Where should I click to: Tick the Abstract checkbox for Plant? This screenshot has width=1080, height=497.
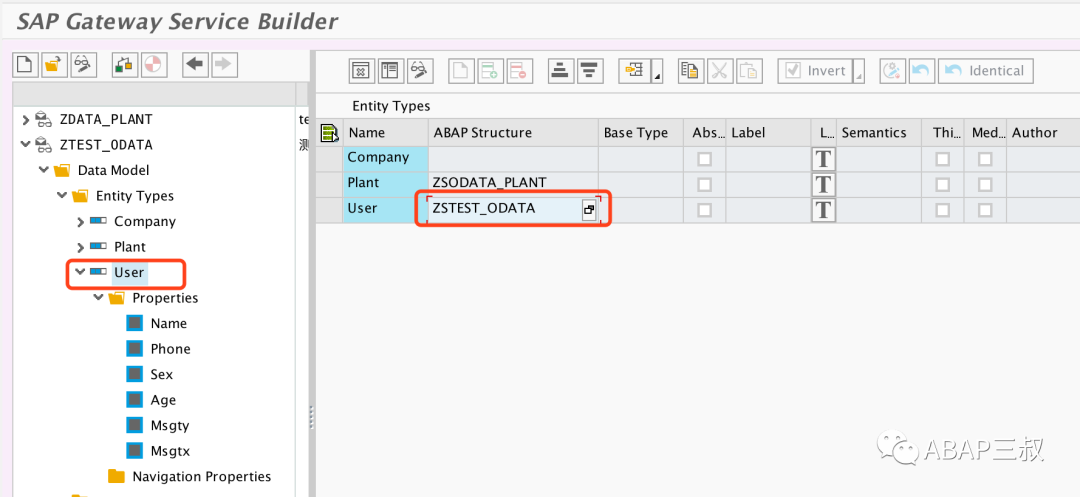(704, 184)
